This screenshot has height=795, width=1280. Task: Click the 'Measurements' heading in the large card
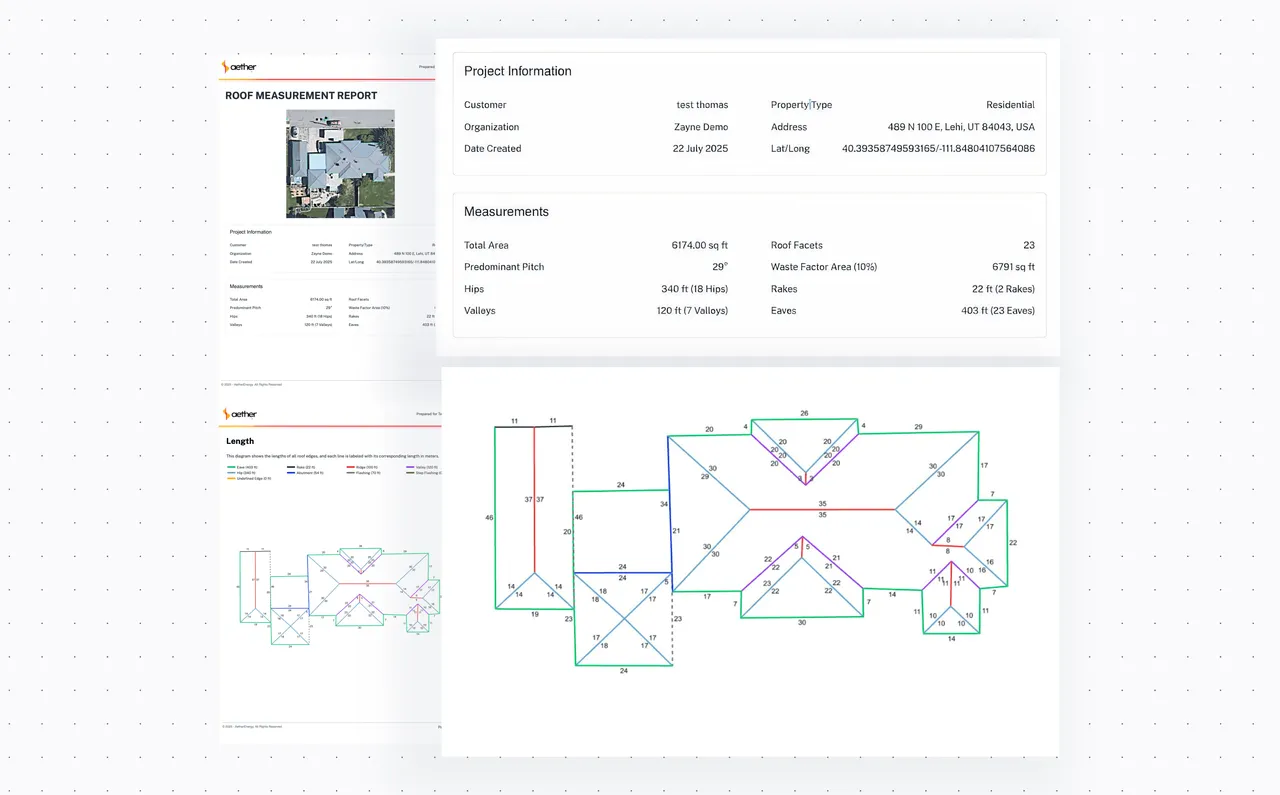(506, 212)
